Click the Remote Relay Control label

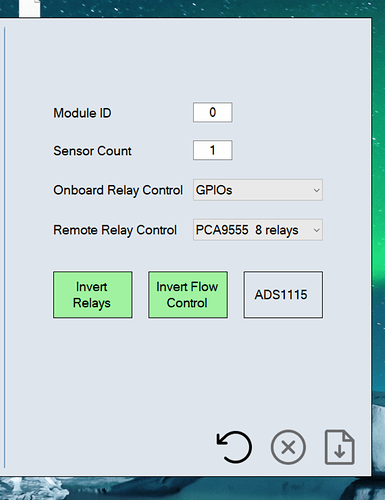pyautogui.click(x=115, y=230)
